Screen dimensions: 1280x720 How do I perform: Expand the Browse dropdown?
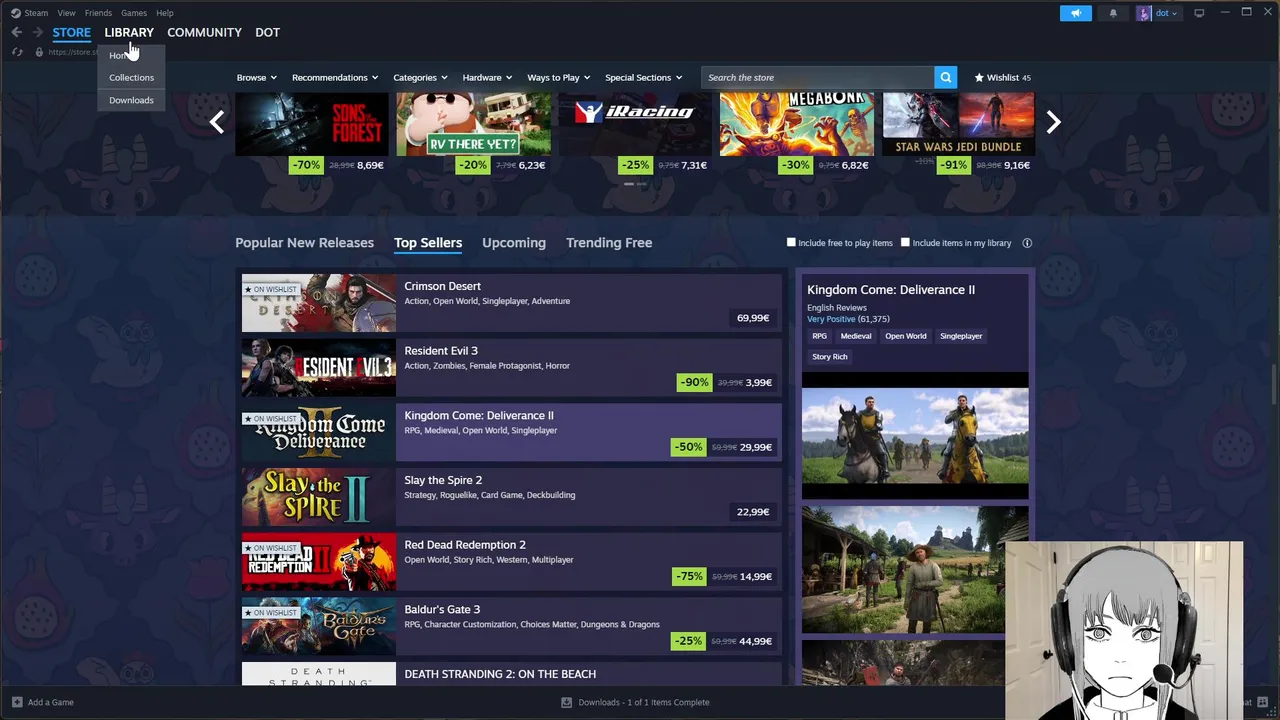[257, 77]
